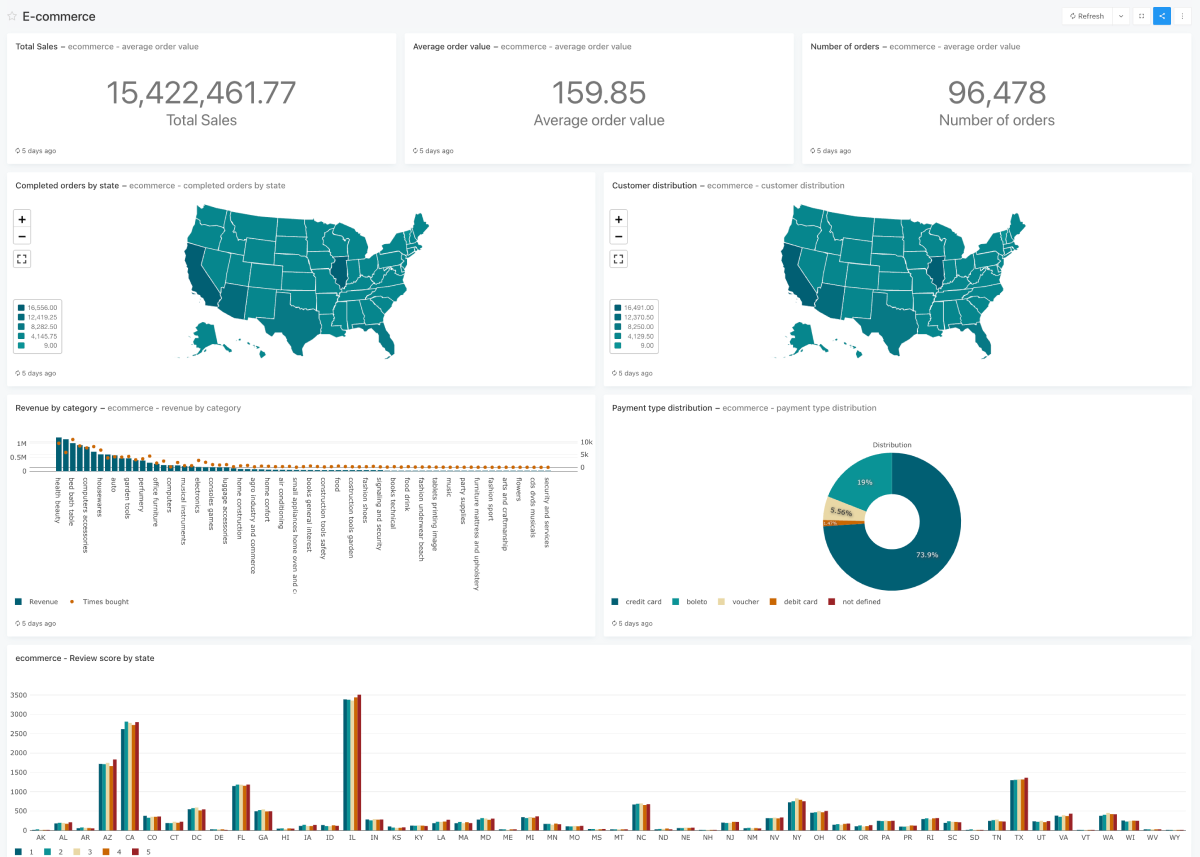Image resolution: width=1200 pixels, height=857 pixels.
Task: Open the refresh interval dropdown arrow
Action: tap(1120, 16)
